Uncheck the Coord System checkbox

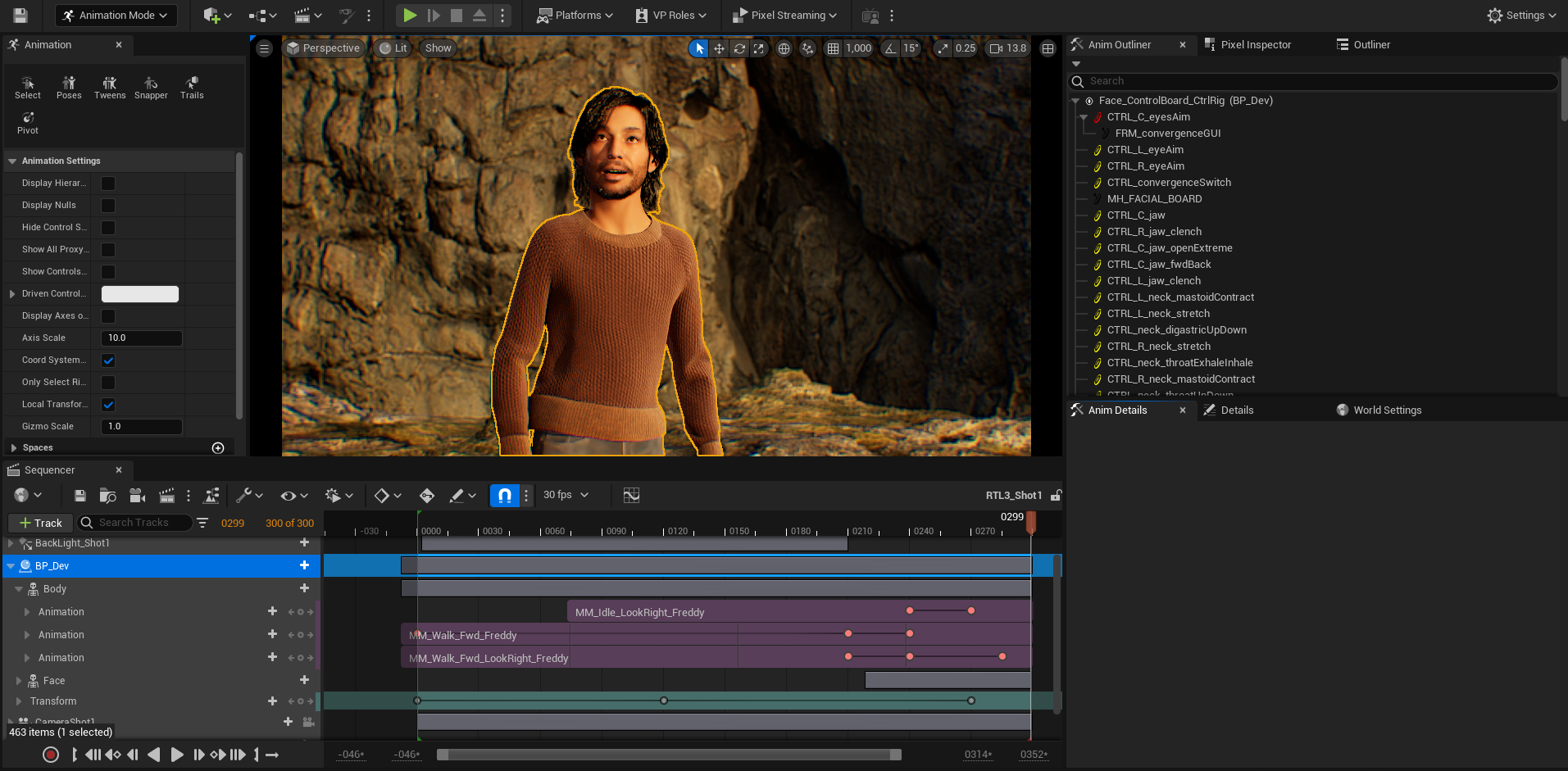coord(108,361)
